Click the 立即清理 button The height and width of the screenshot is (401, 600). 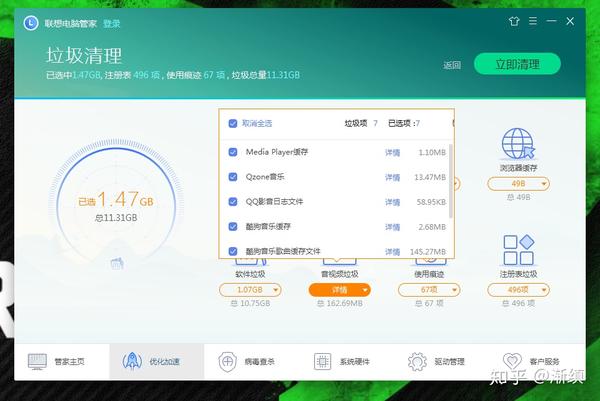point(517,64)
